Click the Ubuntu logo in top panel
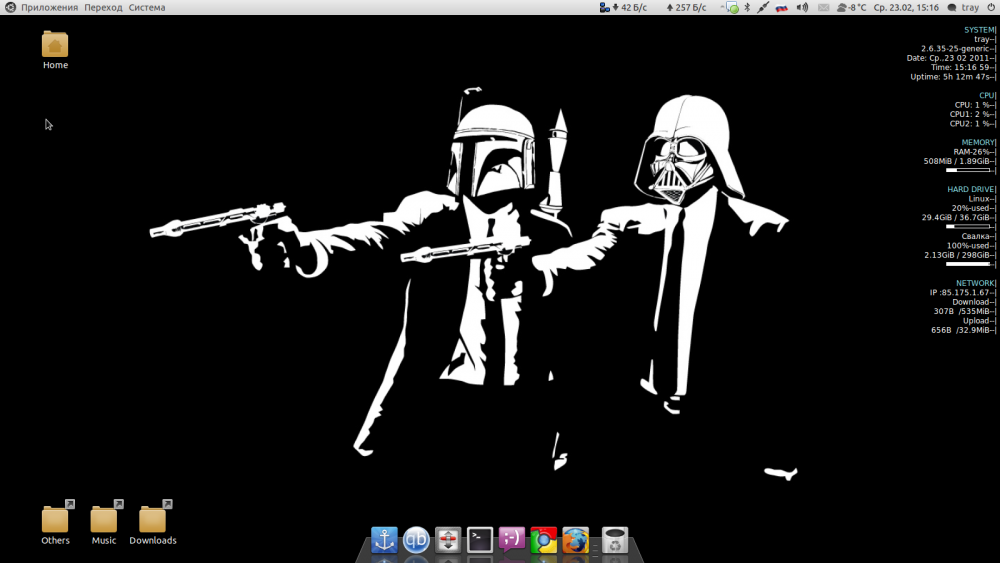Viewport: 1000px width, 563px height. tap(10, 8)
